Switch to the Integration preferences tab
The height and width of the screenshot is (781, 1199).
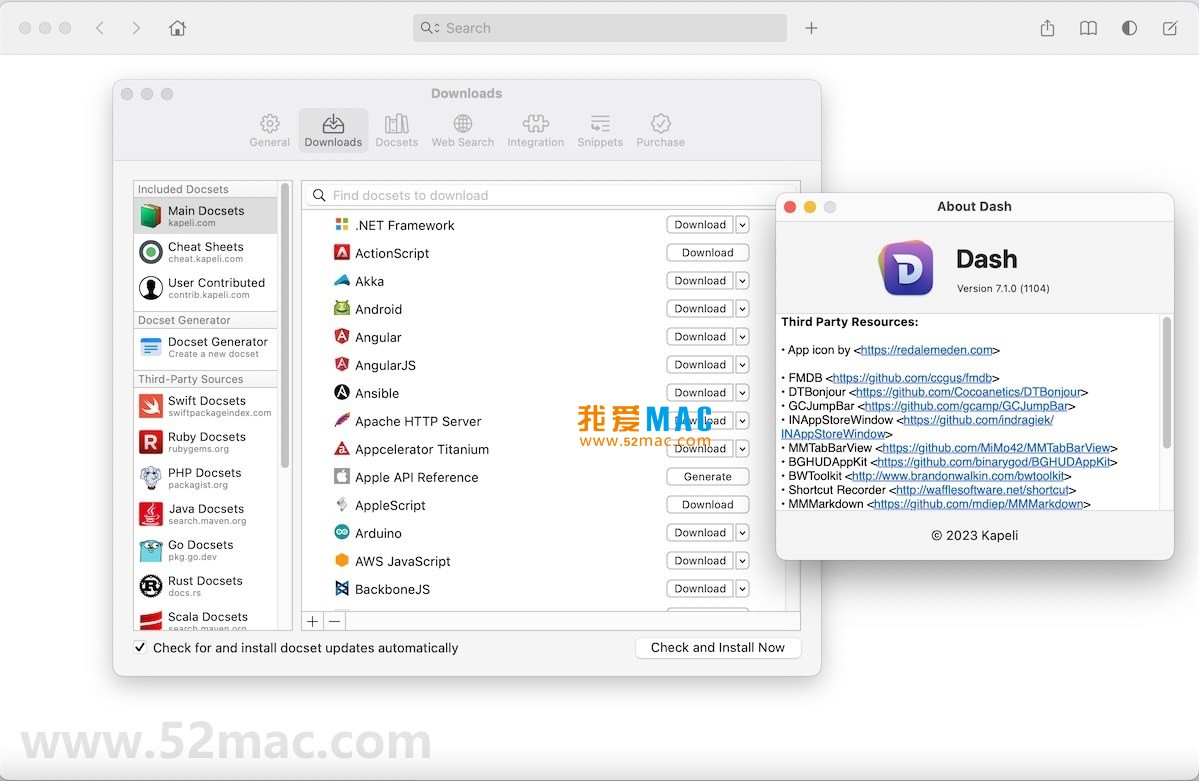(535, 130)
